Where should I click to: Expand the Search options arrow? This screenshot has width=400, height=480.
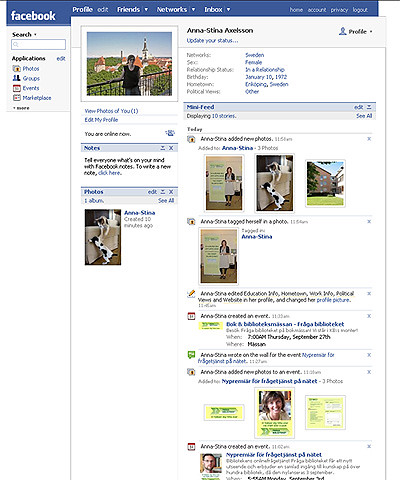point(35,35)
